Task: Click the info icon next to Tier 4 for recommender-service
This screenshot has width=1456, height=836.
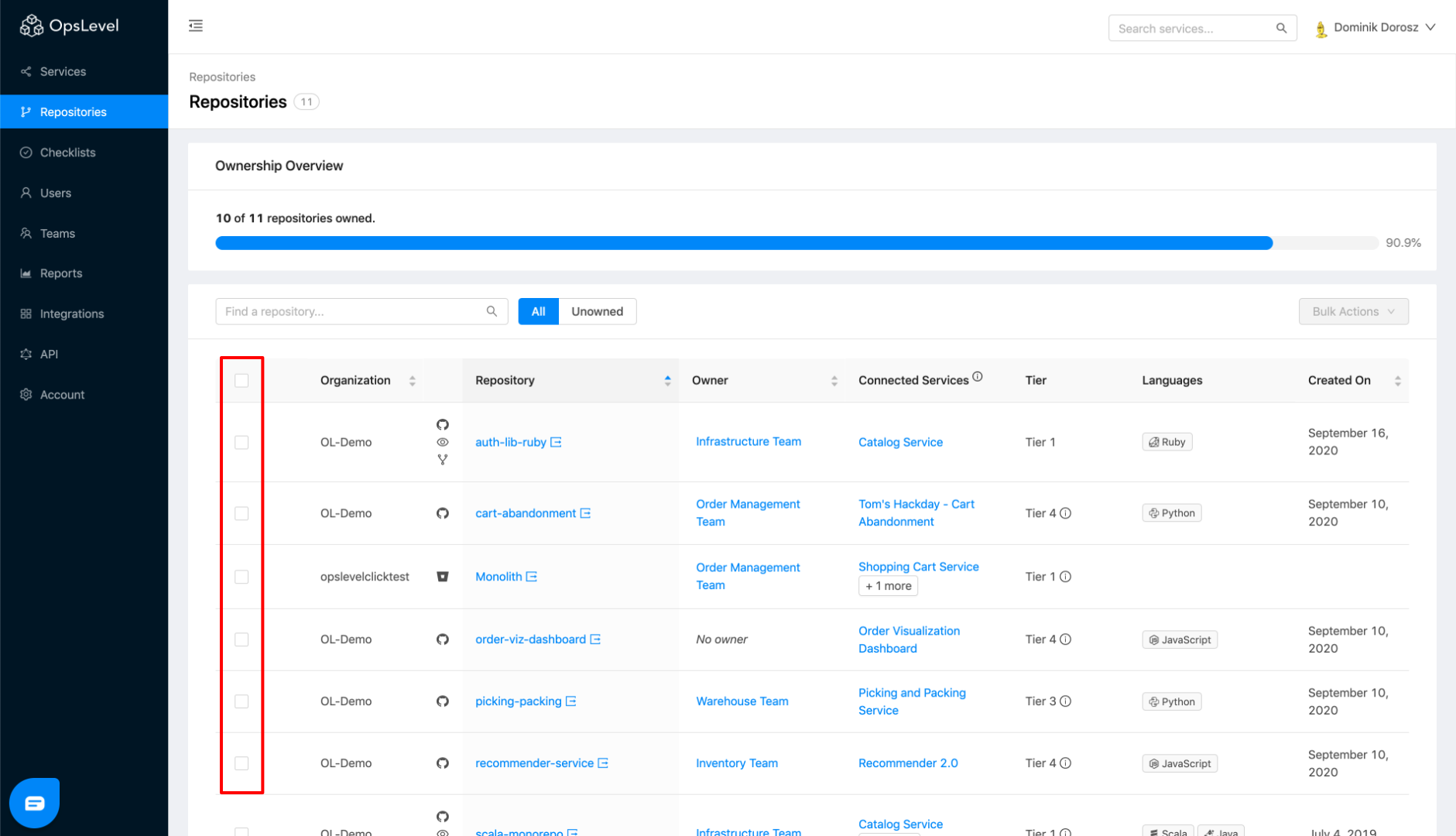Action: tap(1066, 763)
